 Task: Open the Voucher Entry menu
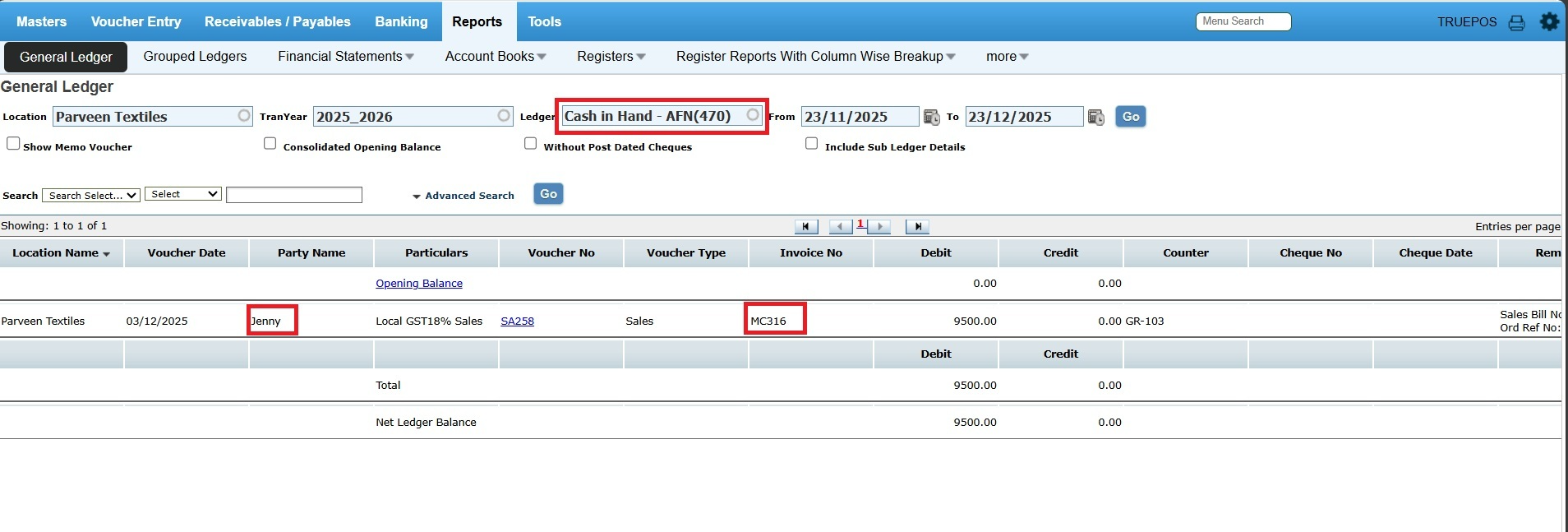pyautogui.click(x=136, y=21)
